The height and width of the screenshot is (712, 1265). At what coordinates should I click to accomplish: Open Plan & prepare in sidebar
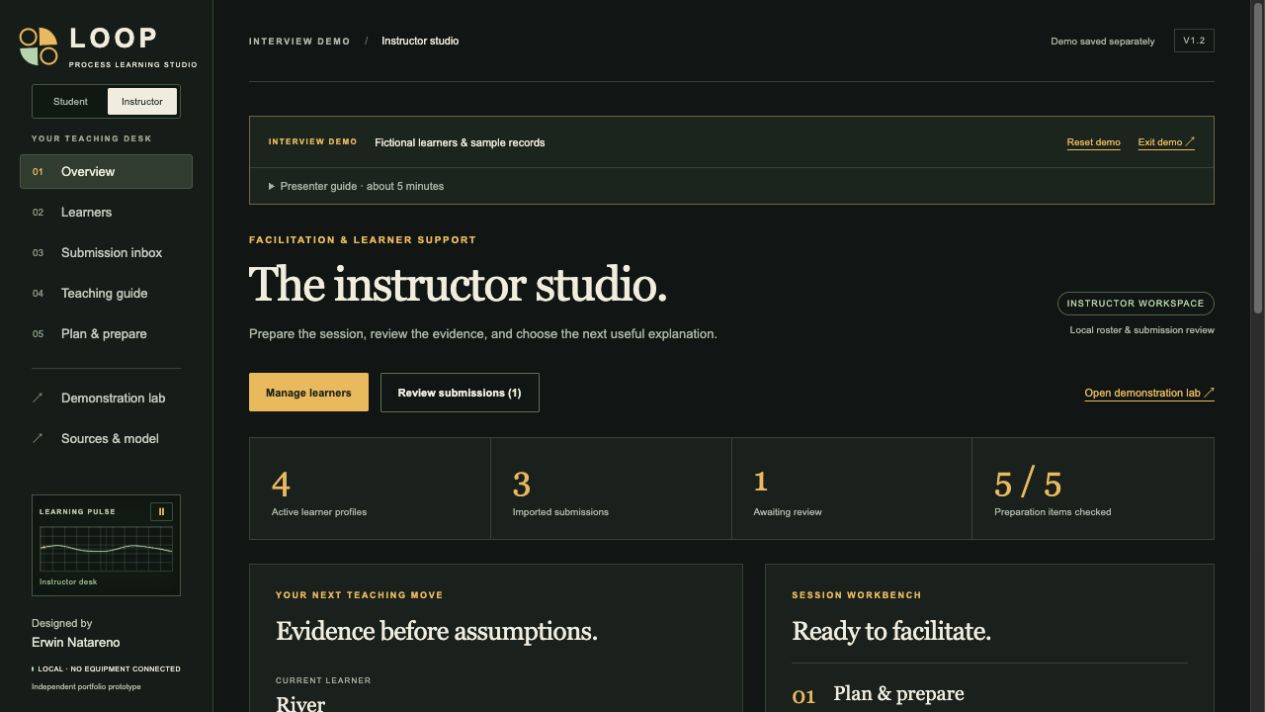(x=106, y=334)
